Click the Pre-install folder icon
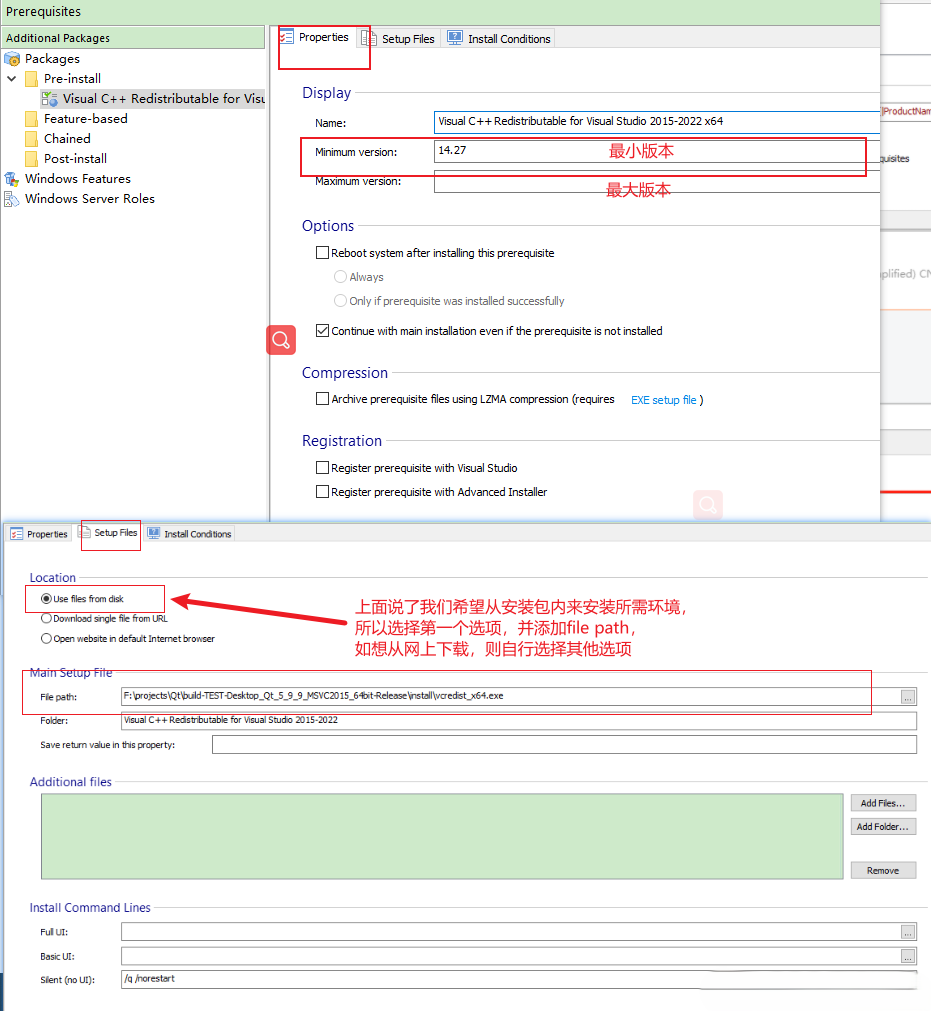This screenshot has width=931, height=1011. [31, 79]
